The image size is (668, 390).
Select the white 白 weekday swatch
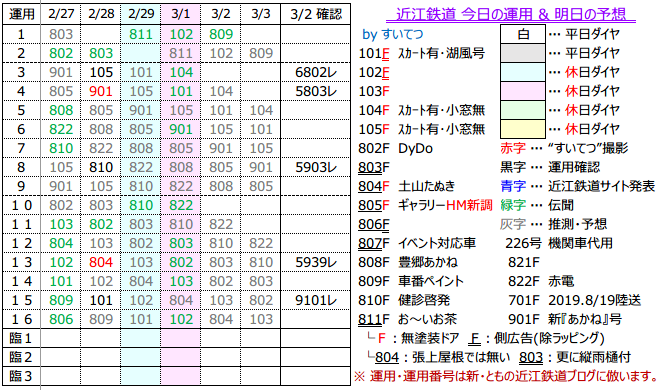tap(523, 34)
